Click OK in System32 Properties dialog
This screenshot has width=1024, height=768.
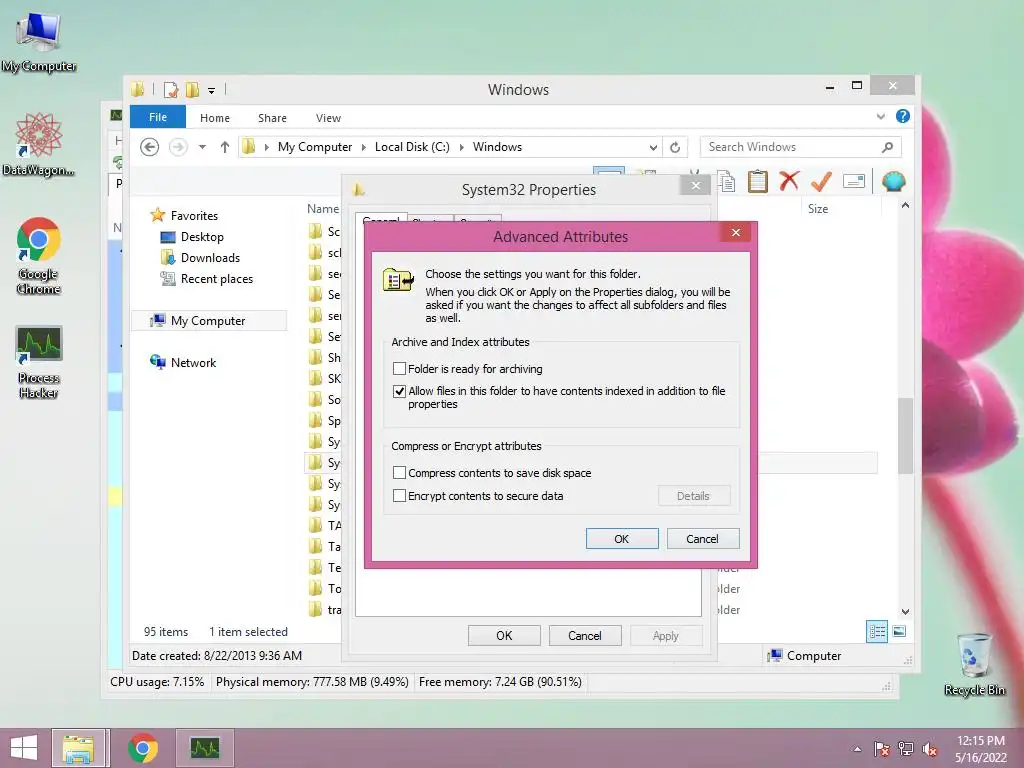504,635
